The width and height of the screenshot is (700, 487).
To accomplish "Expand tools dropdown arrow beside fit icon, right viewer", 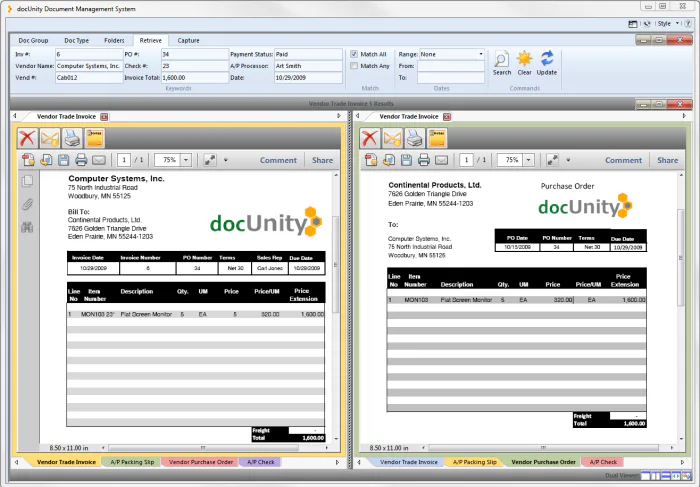I will click(x=568, y=160).
